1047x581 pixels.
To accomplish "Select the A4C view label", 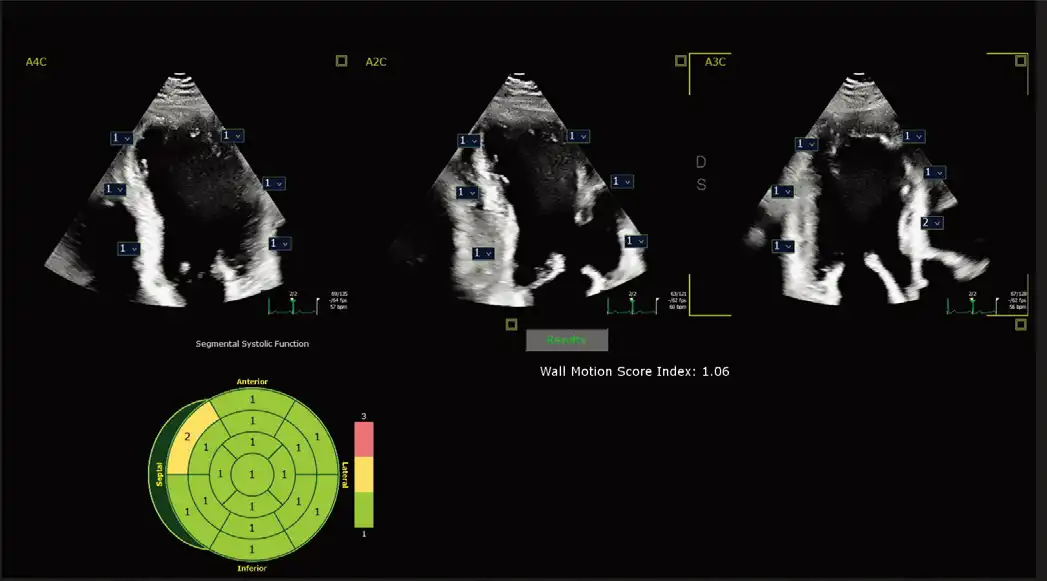I will coord(36,62).
